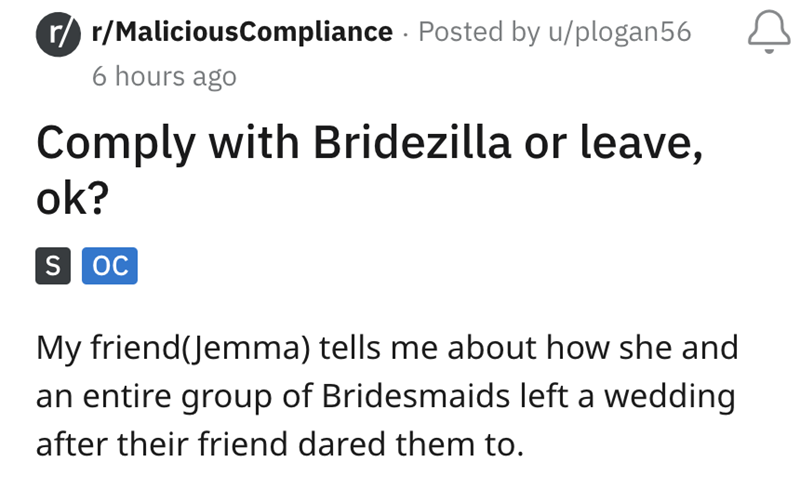
Task: Click the 6 hours ago timestamp
Action: [164, 77]
